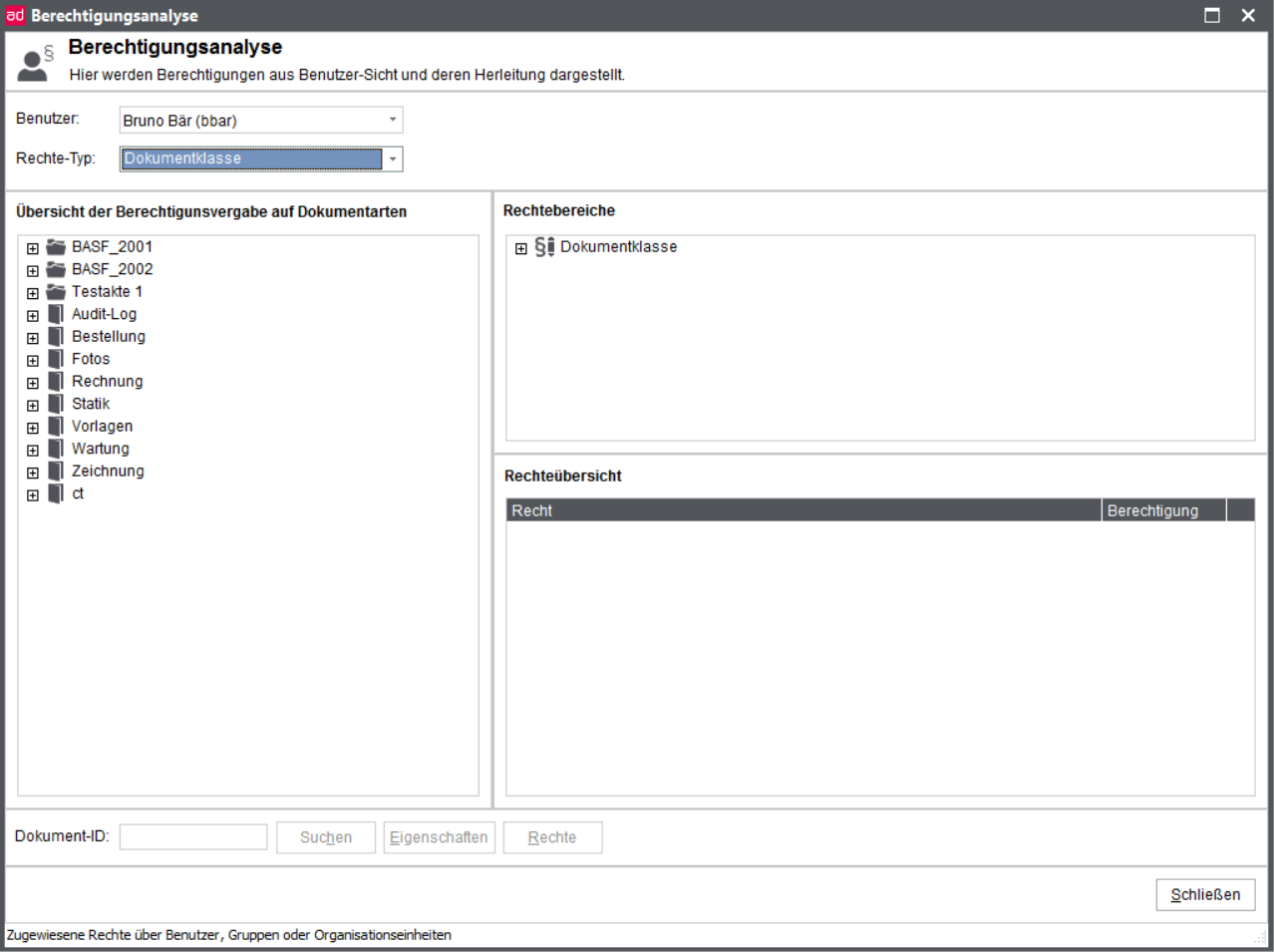Viewport: 1274px width, 952px height.
Task: Expand the Bestellung tree node
Action: click(x=33, y=338)
